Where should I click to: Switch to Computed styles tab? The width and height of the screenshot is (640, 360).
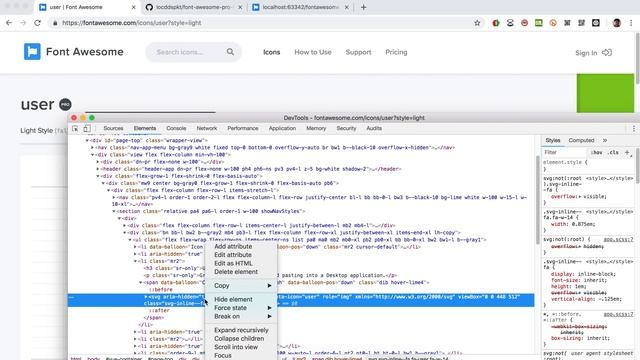pos(581,140)
